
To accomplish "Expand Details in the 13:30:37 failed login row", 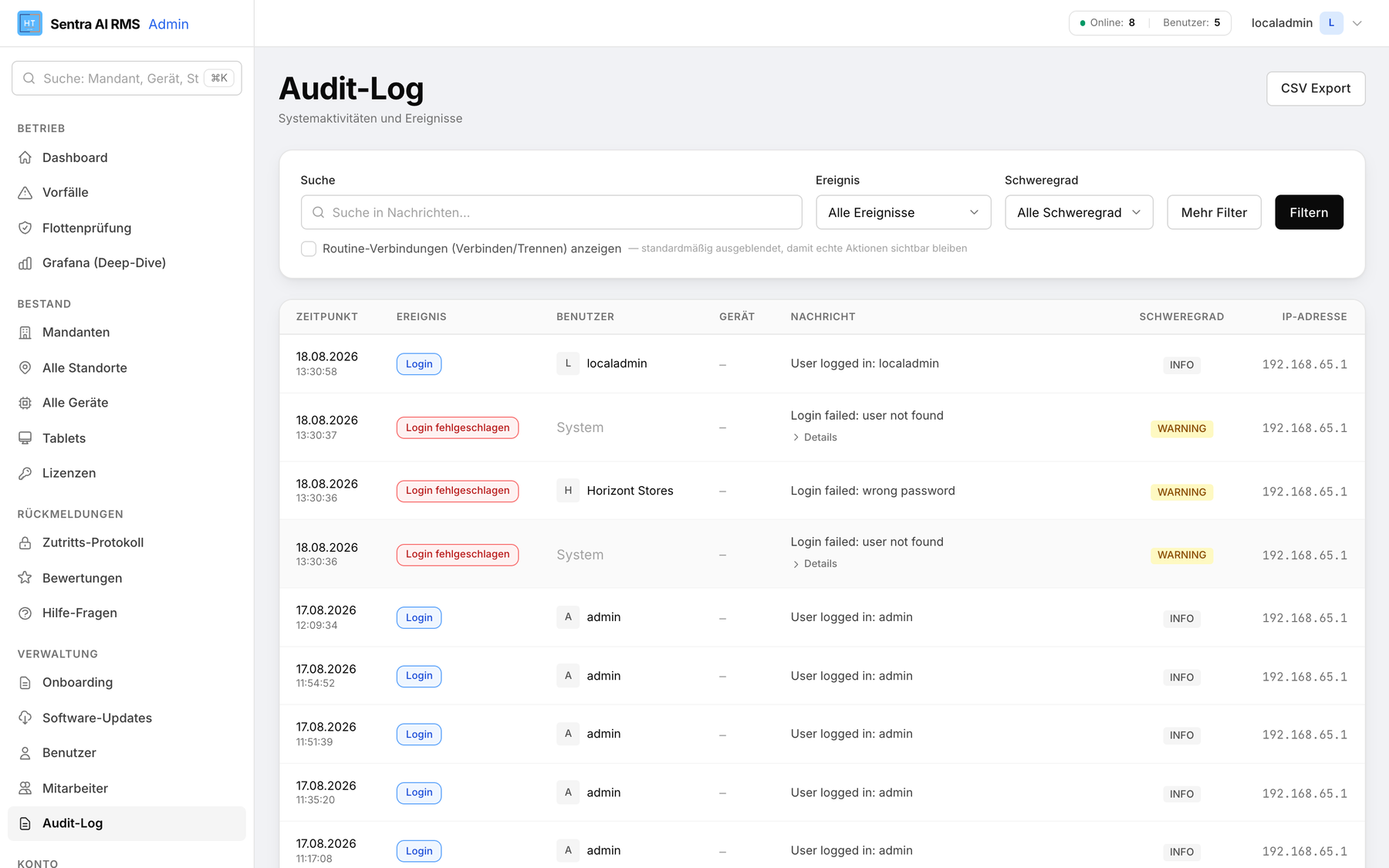I will click(815, 437).
